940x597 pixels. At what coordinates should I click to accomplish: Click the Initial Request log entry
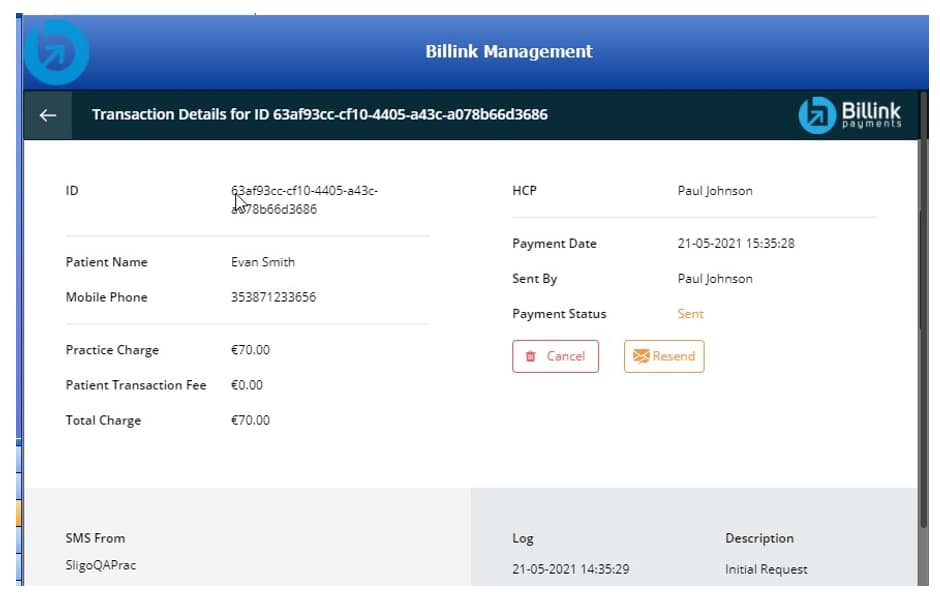pyautogui.click(x=766, y=569)
